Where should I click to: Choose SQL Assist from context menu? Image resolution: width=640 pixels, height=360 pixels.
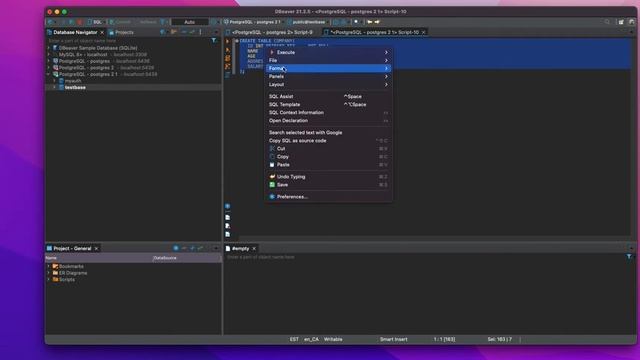click(x=329, y=96)
